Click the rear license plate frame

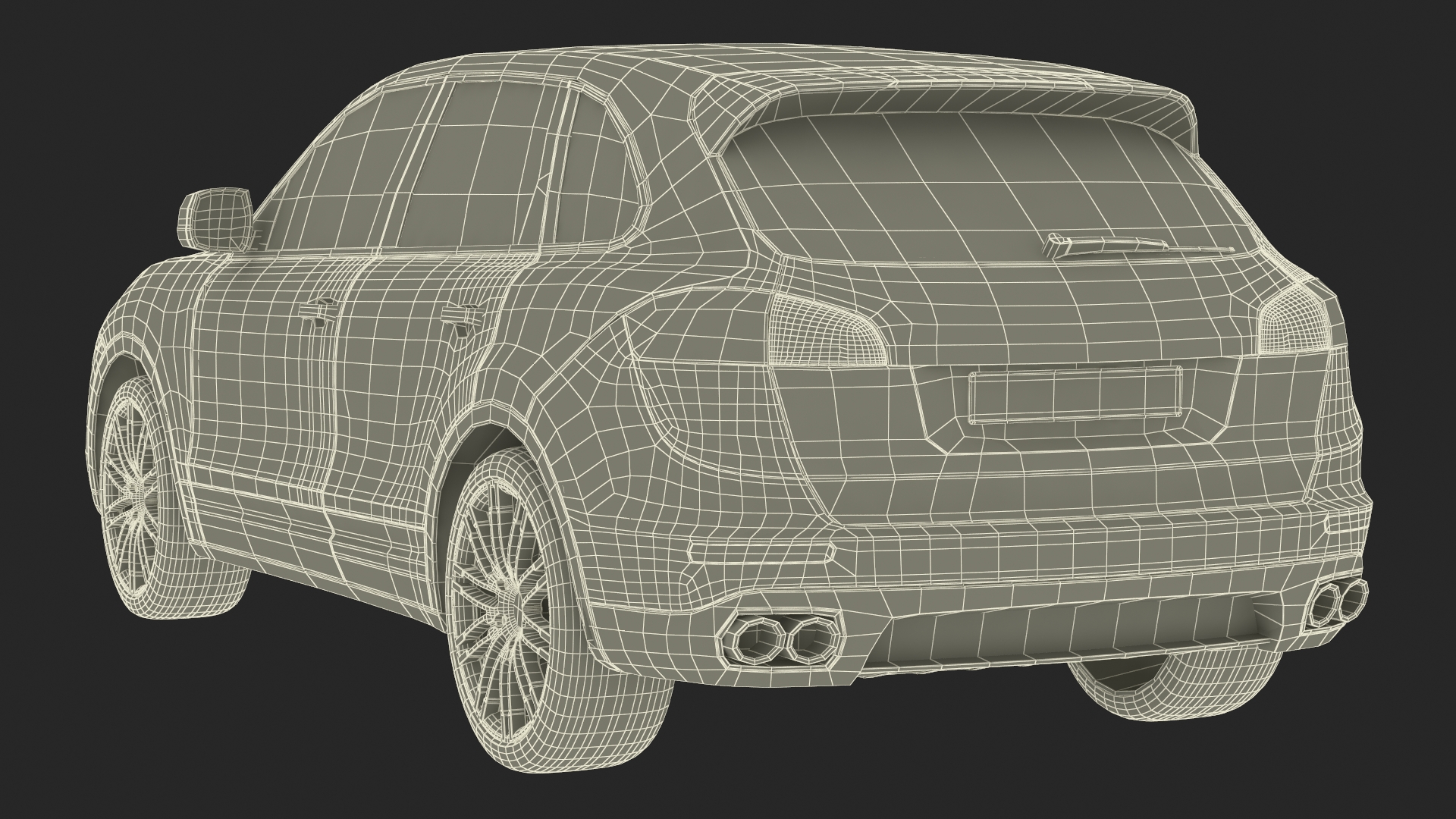click(x=1075, y=395)
